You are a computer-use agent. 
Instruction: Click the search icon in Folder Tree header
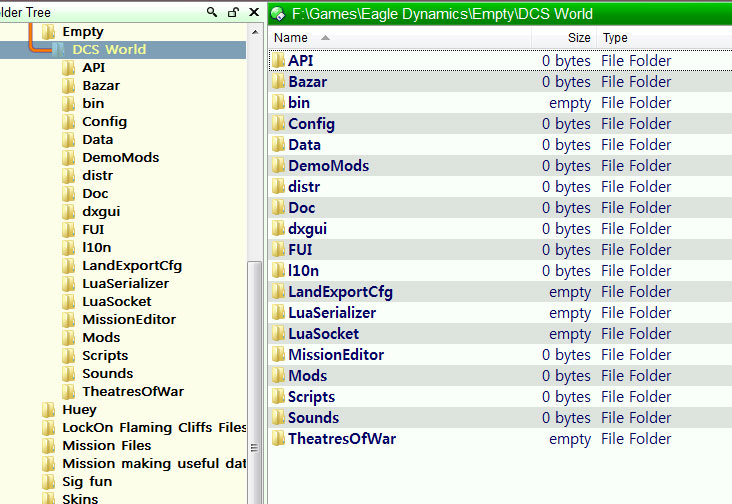point(212,12)
